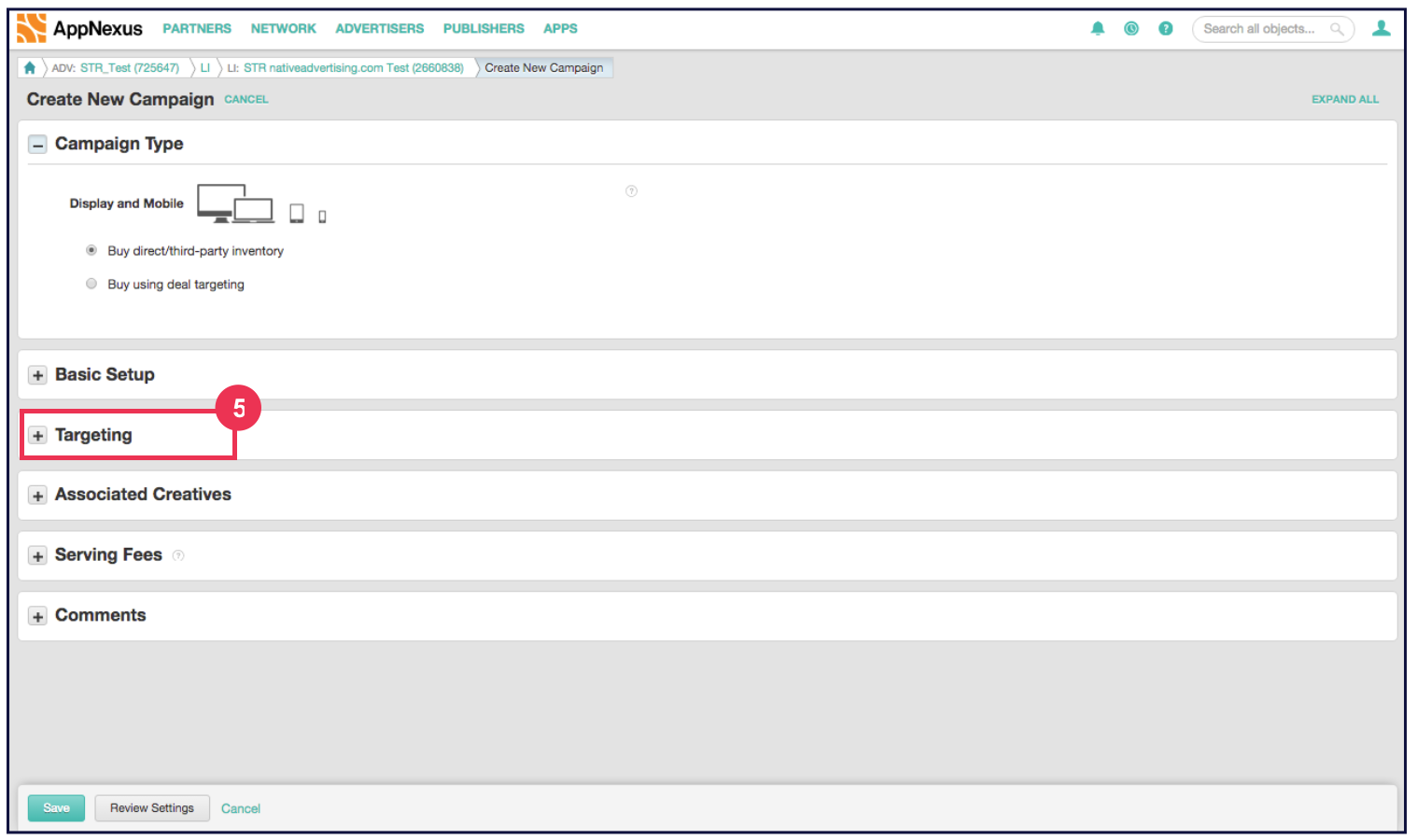
Task: Expand the Basic Setup section
Action: pos(37,375)
